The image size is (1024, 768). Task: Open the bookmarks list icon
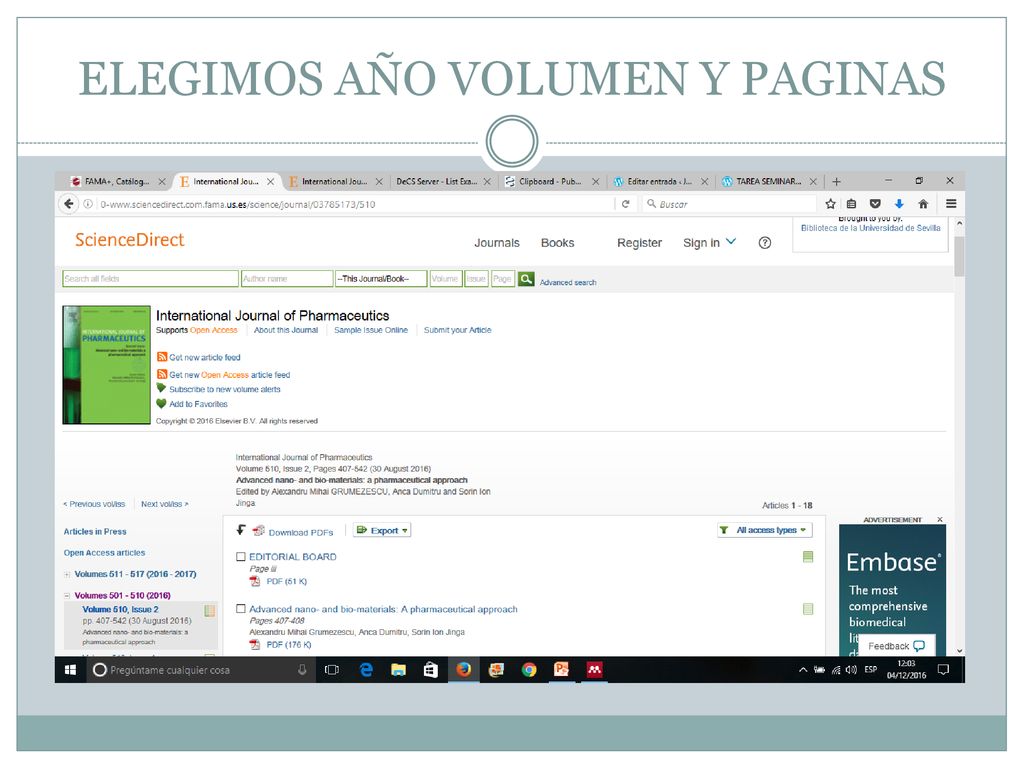pos(852,204)
